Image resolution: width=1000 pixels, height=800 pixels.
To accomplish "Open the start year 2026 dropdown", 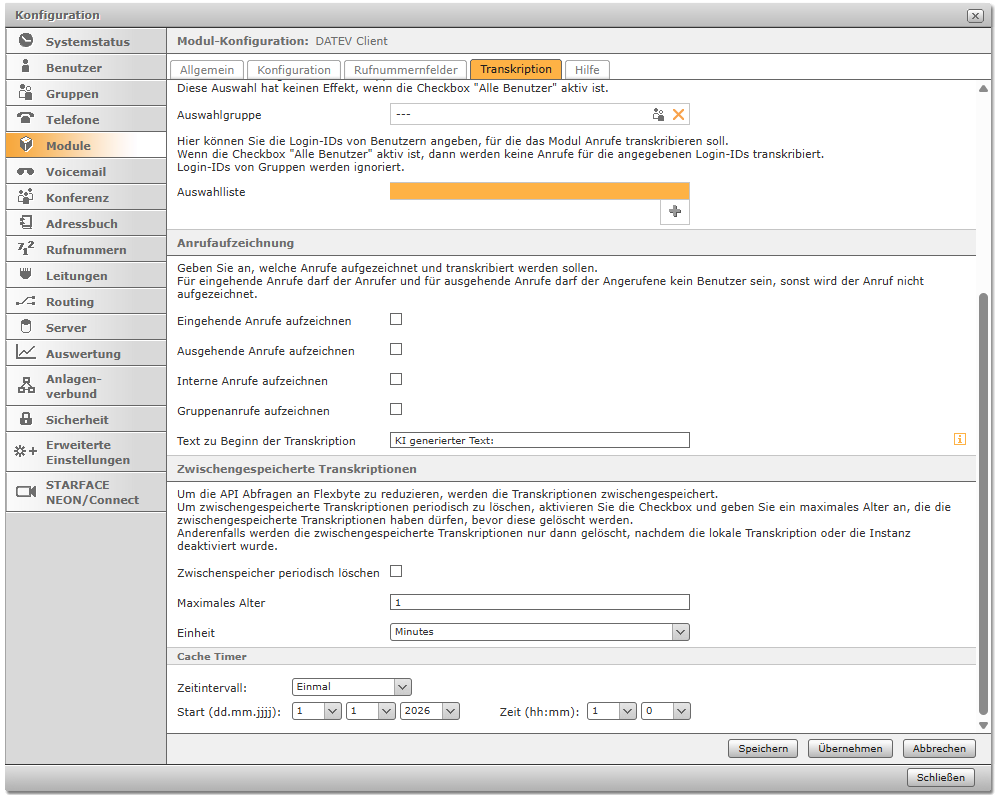I will (x=430, y=711).
